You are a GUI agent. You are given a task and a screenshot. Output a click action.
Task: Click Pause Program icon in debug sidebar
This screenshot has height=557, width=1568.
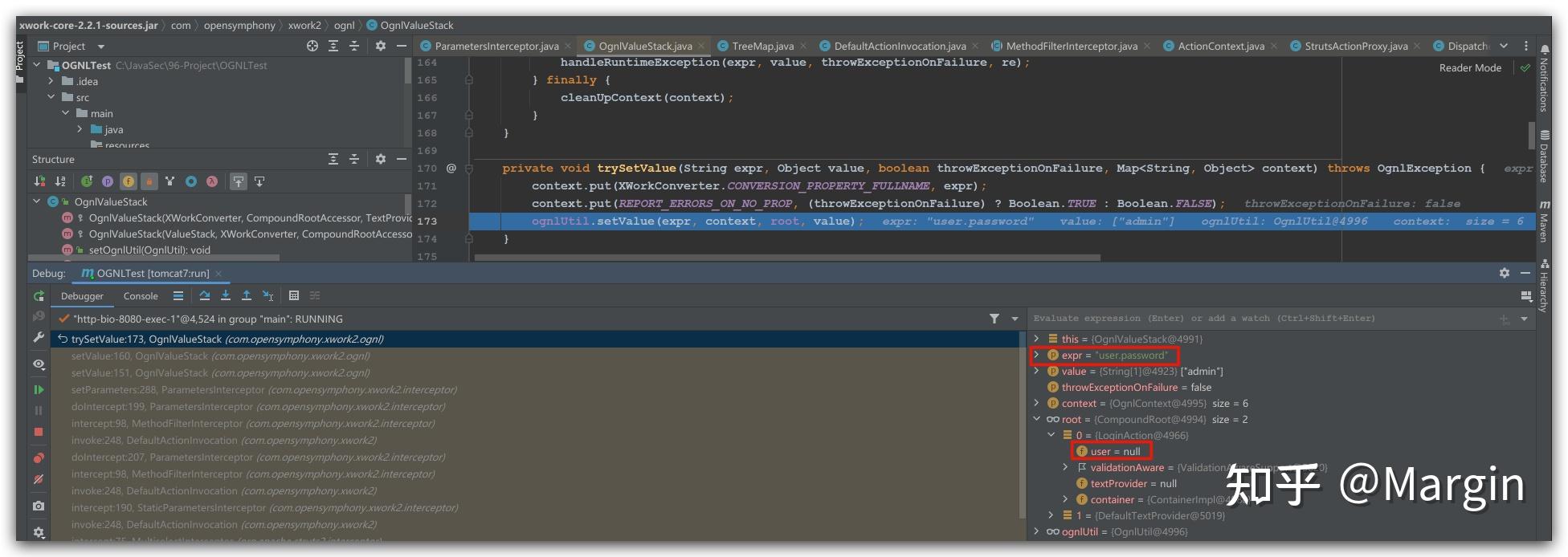tap(39, 410)
